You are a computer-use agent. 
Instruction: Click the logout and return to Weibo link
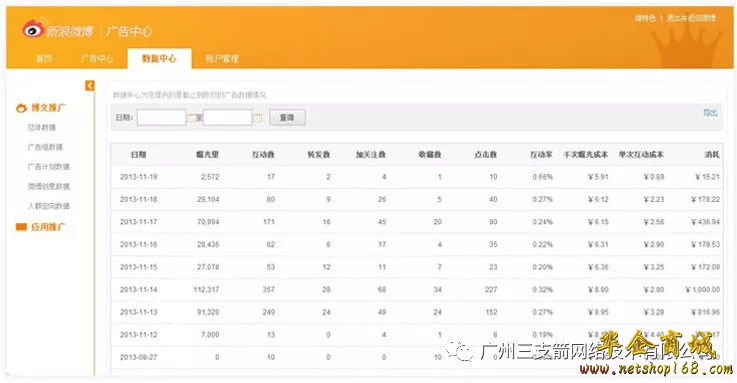[691, 18]
